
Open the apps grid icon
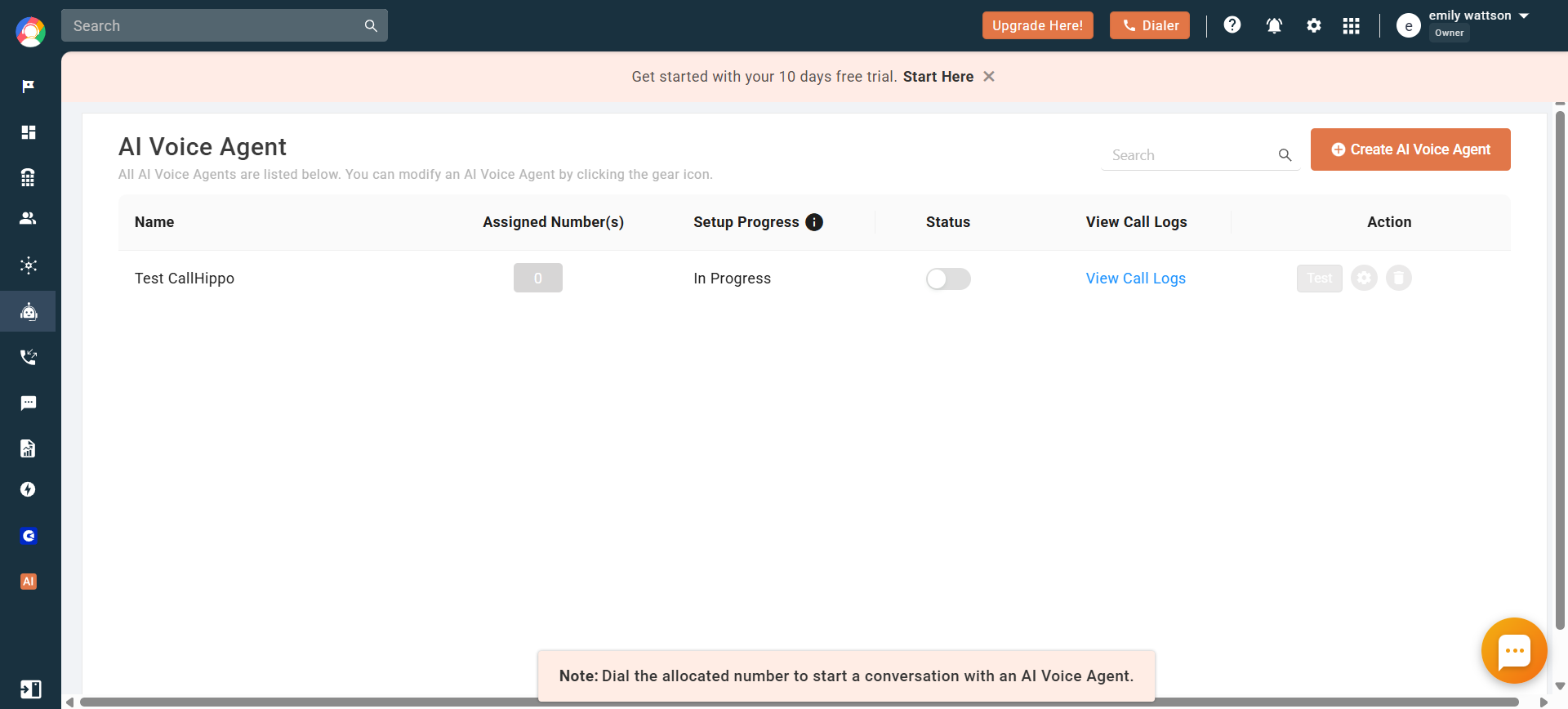[1352, 26]
